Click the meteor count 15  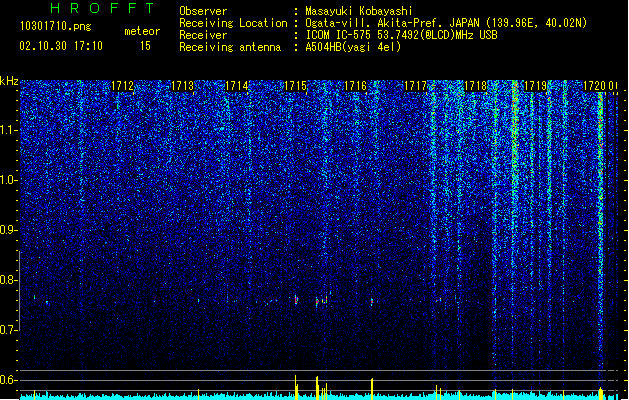(x=145, y=46)
